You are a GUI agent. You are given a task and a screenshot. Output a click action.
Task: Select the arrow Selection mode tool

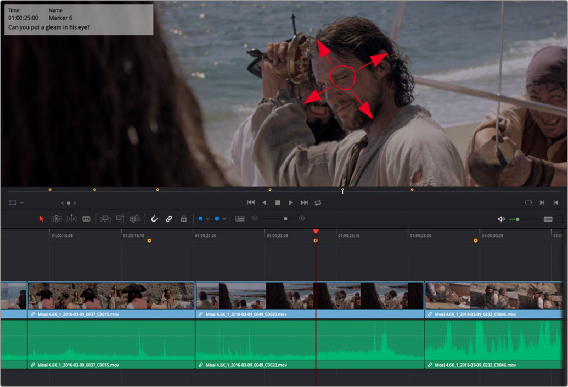41,219
